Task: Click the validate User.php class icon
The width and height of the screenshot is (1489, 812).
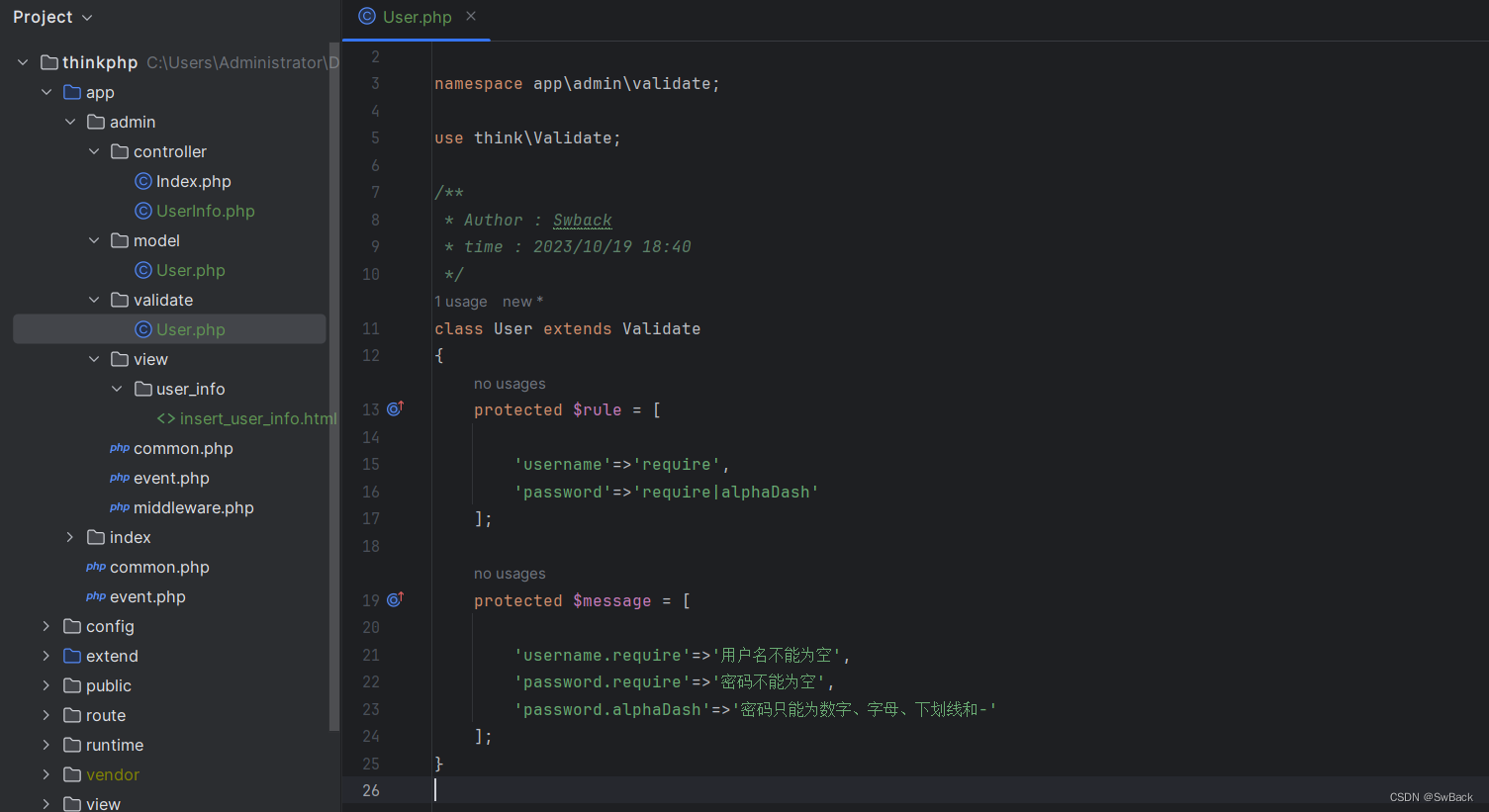Action: pos(143,329)
